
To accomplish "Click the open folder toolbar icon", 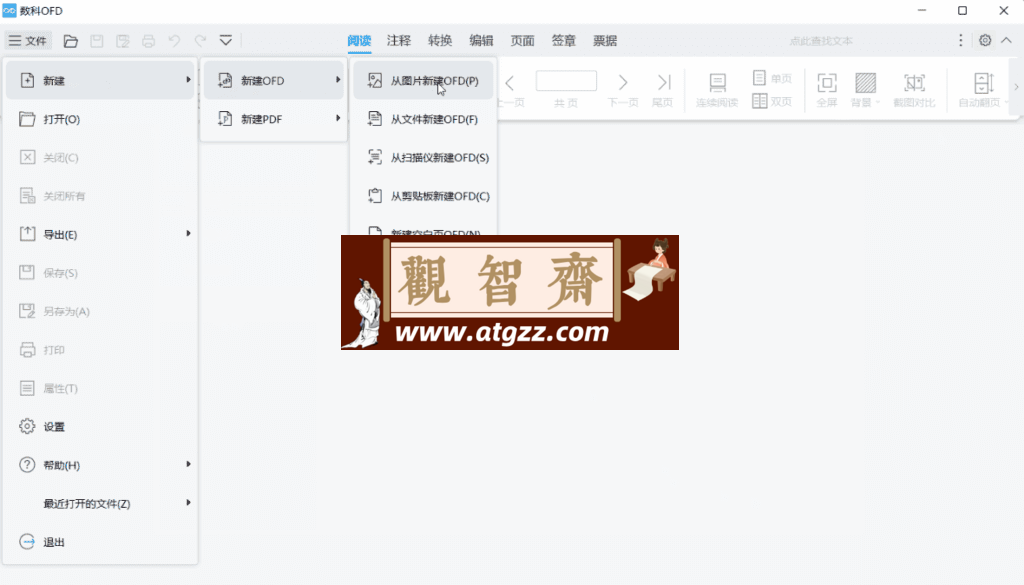I will click(x=71, y=41).
